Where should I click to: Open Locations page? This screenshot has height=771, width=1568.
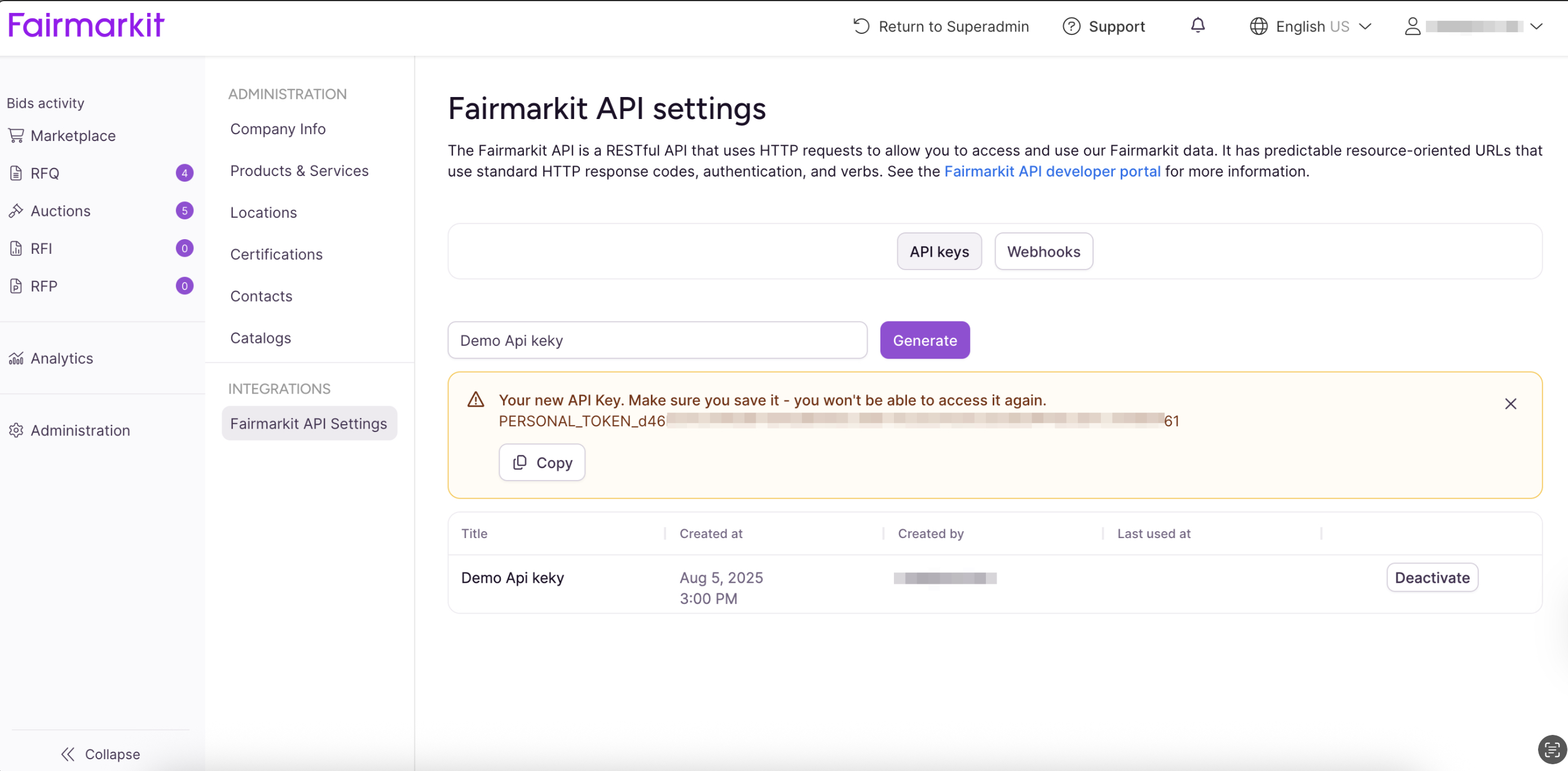263,213
